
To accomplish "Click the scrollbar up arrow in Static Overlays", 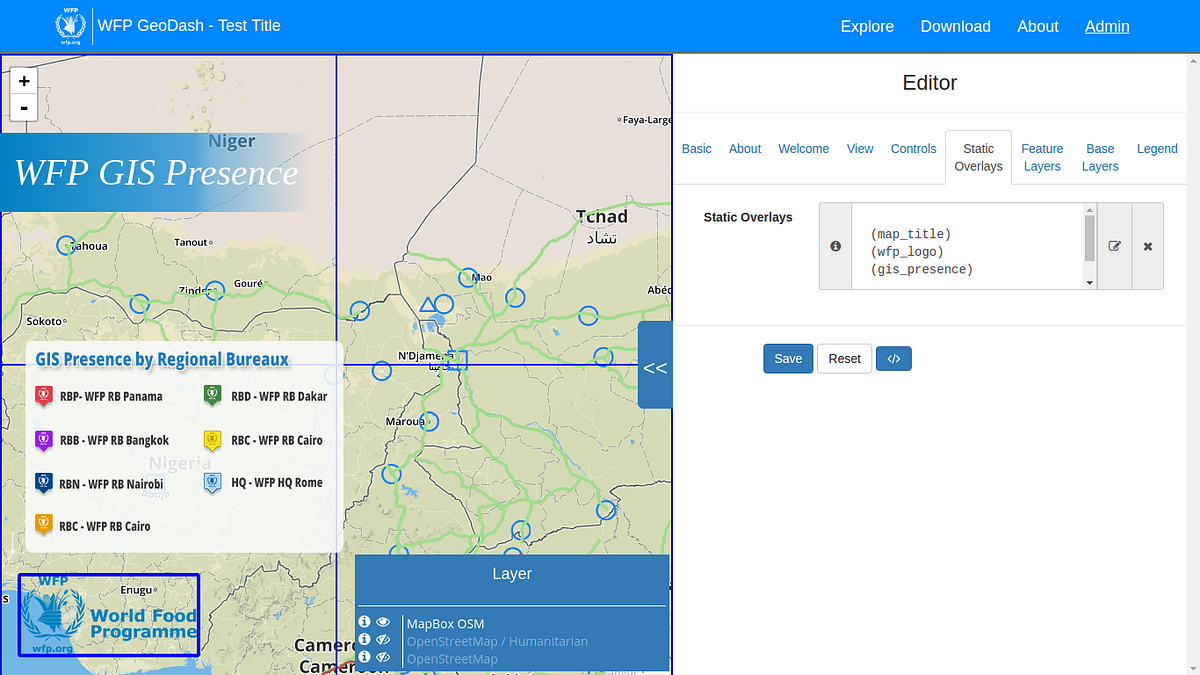I will tap(1090, 210).
